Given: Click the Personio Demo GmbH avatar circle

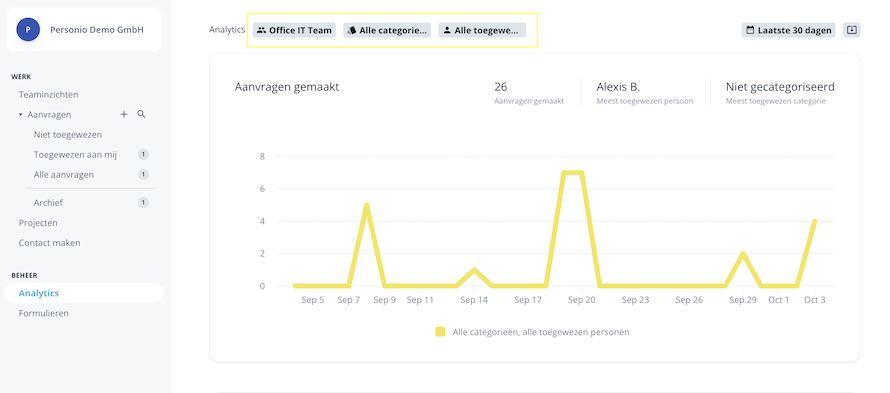Looking at the screenshot, I should [x=28, y=30].
